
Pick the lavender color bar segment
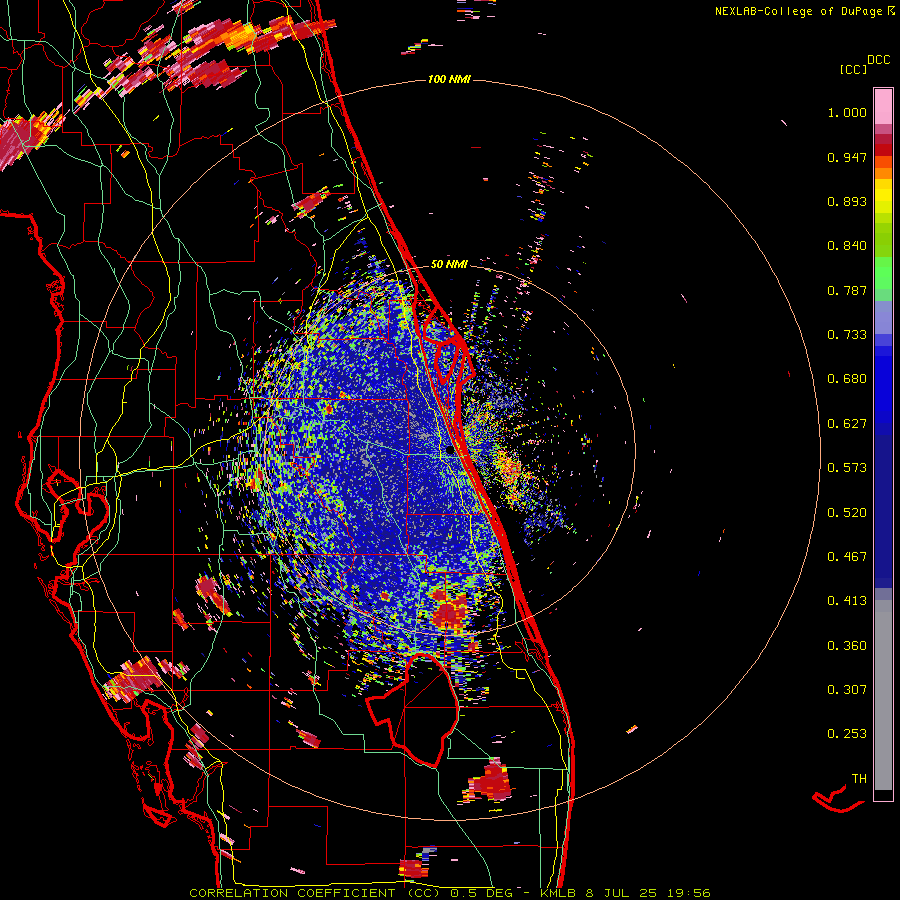click(883, 317)
